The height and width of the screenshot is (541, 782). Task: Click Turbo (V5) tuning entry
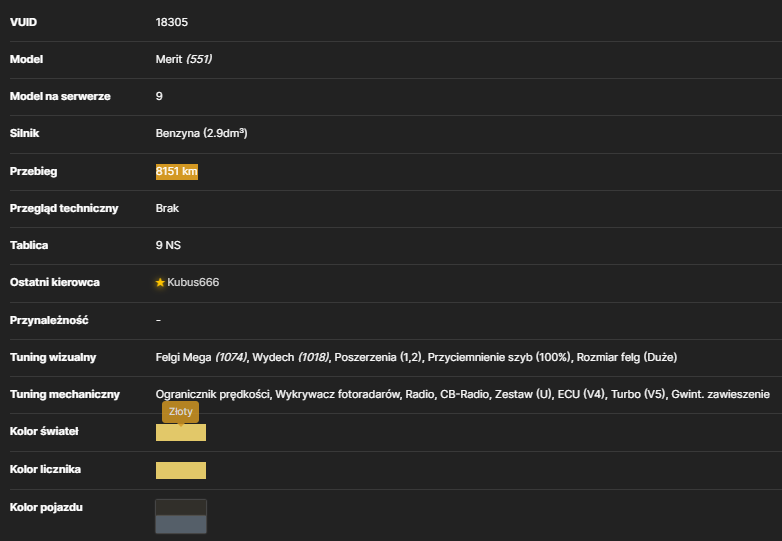click(638, 394)
